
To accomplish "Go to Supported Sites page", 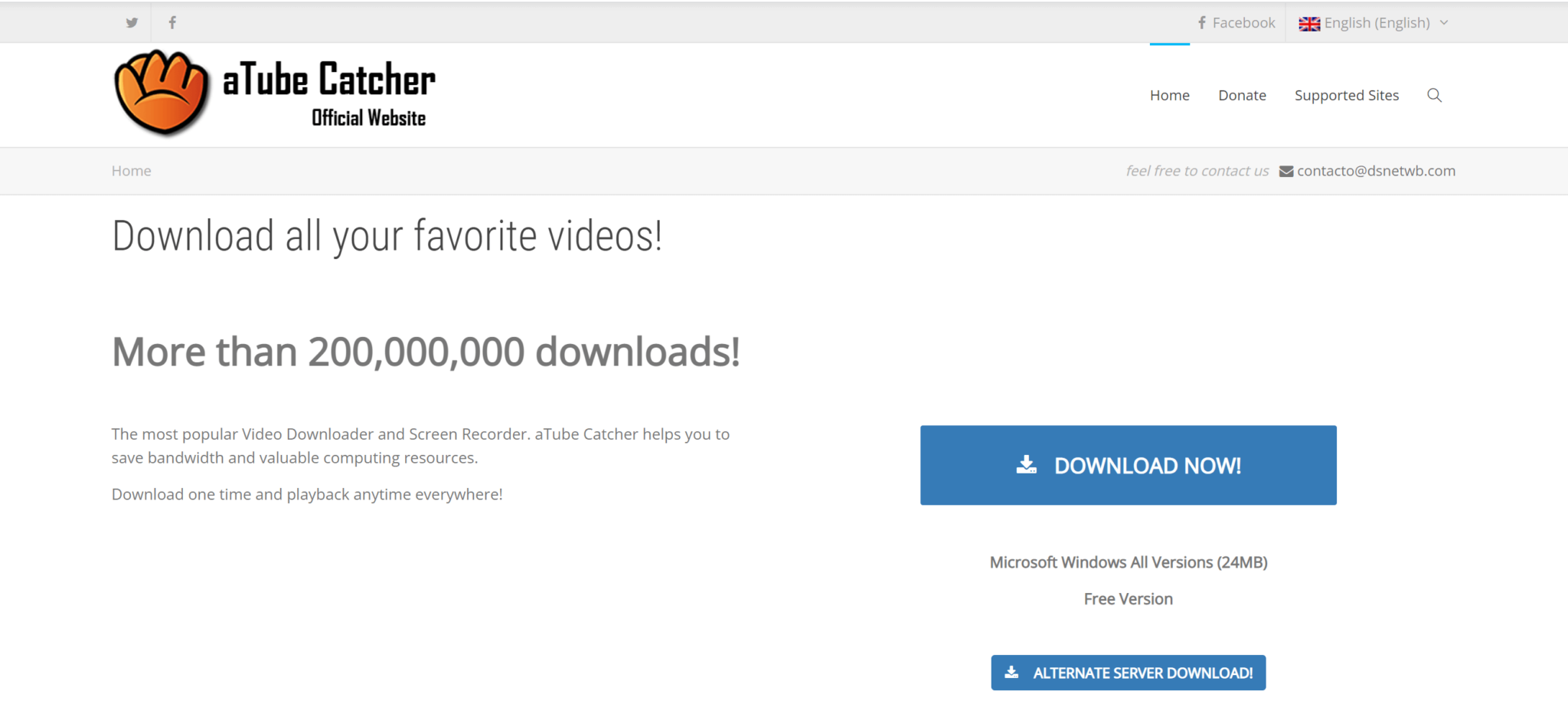I will pos(1346,95).
